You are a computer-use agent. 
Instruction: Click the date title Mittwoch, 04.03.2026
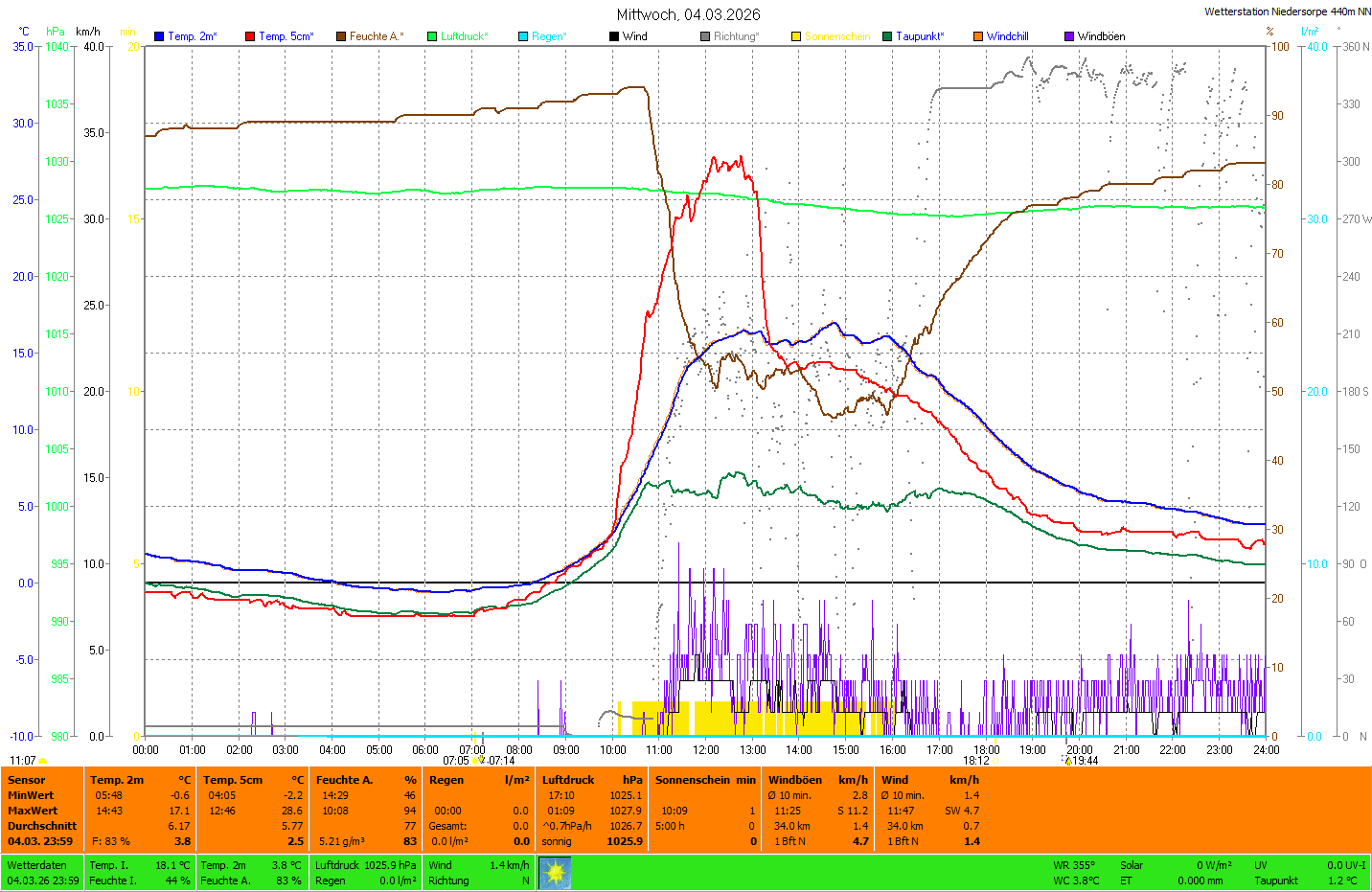(688, 14)
